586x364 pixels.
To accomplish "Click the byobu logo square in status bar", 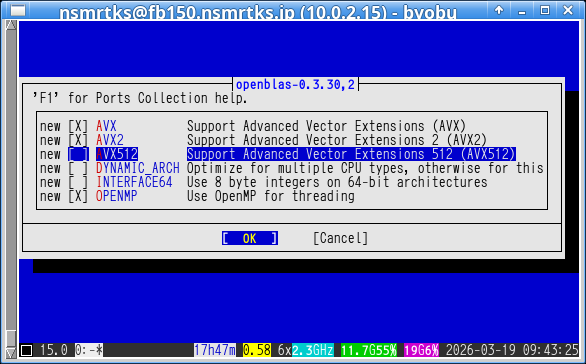I will point(26,351).
